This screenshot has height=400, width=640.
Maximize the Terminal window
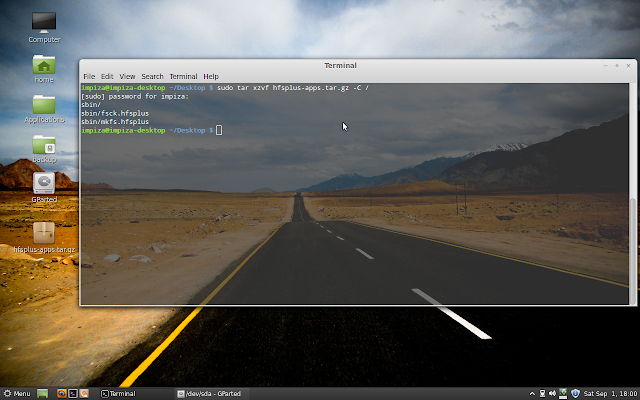tap(617, 65)
